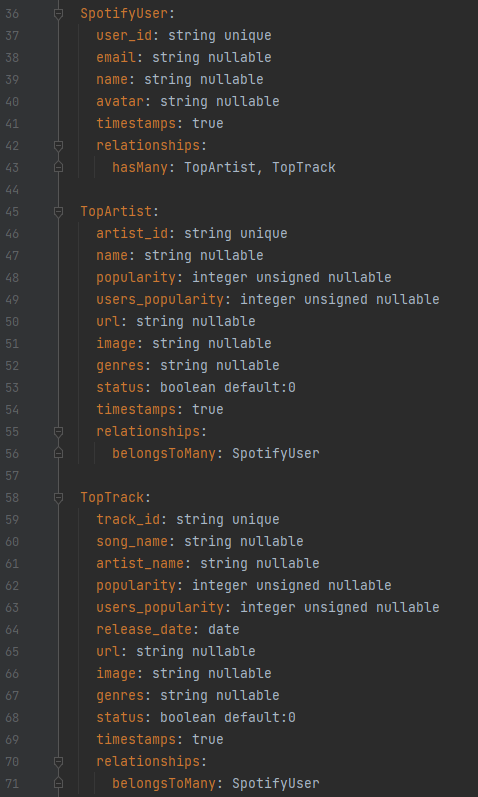Click fold end marker on line 71
Image resolution: width=478 pixels, height=797 pixels.
58,783
